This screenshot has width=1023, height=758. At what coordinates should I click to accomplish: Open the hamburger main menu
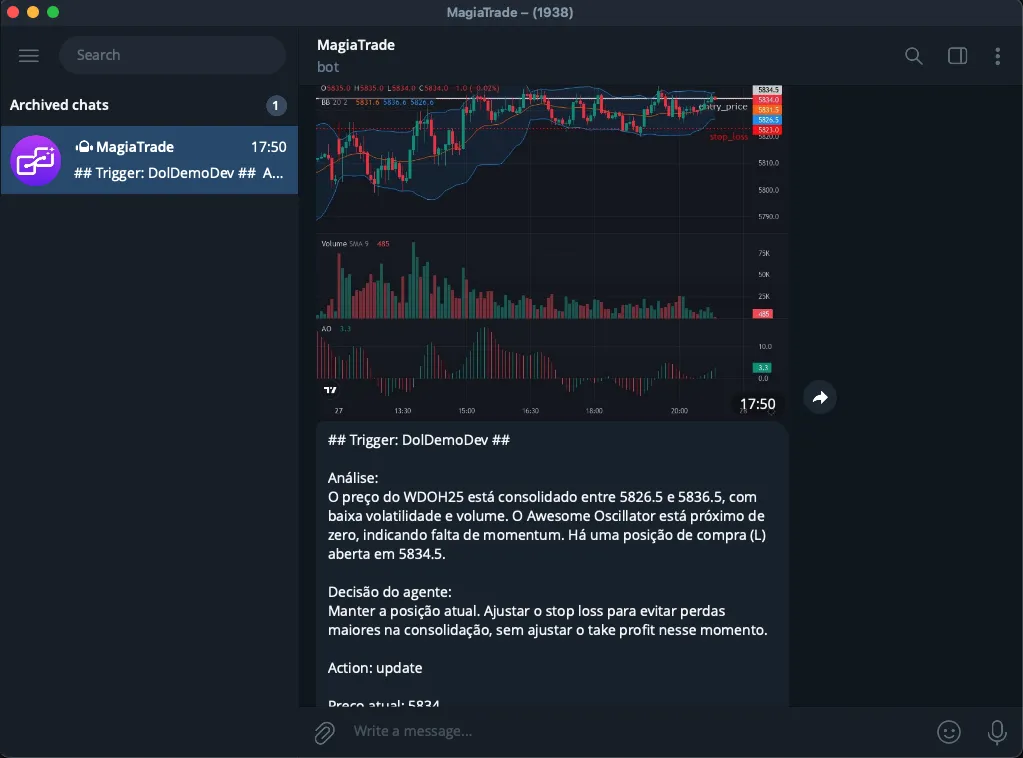29,55
